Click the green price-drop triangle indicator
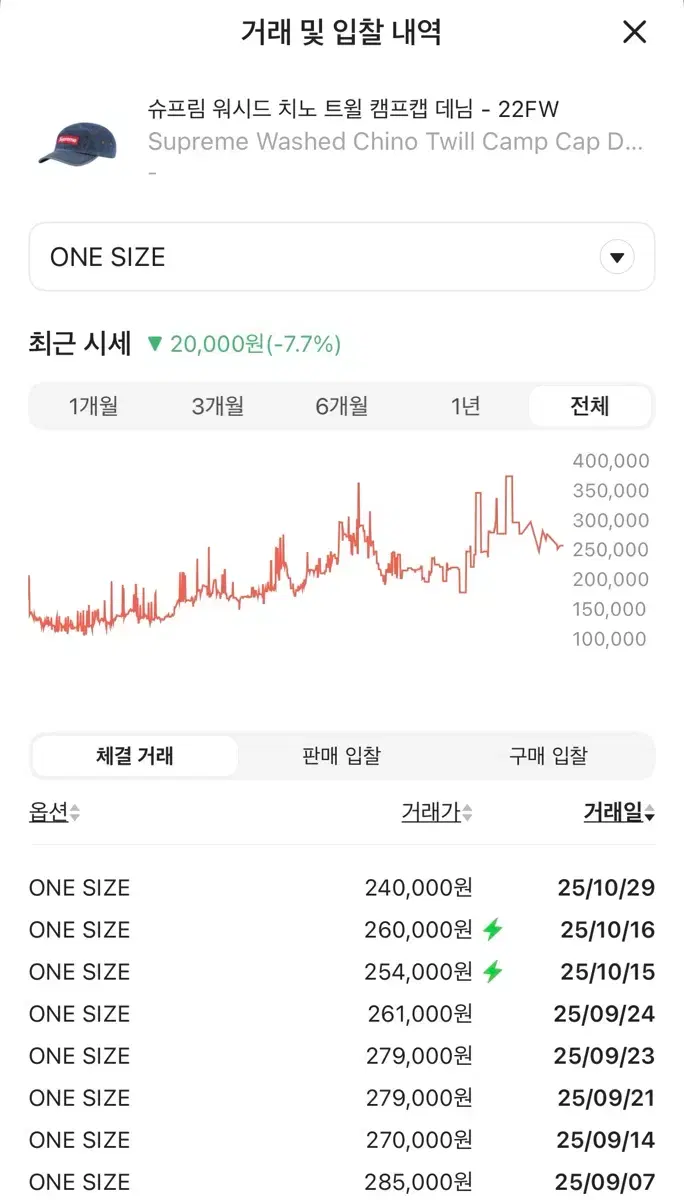This screenshot has height=1200, width=684. click(x=154, y=344)
